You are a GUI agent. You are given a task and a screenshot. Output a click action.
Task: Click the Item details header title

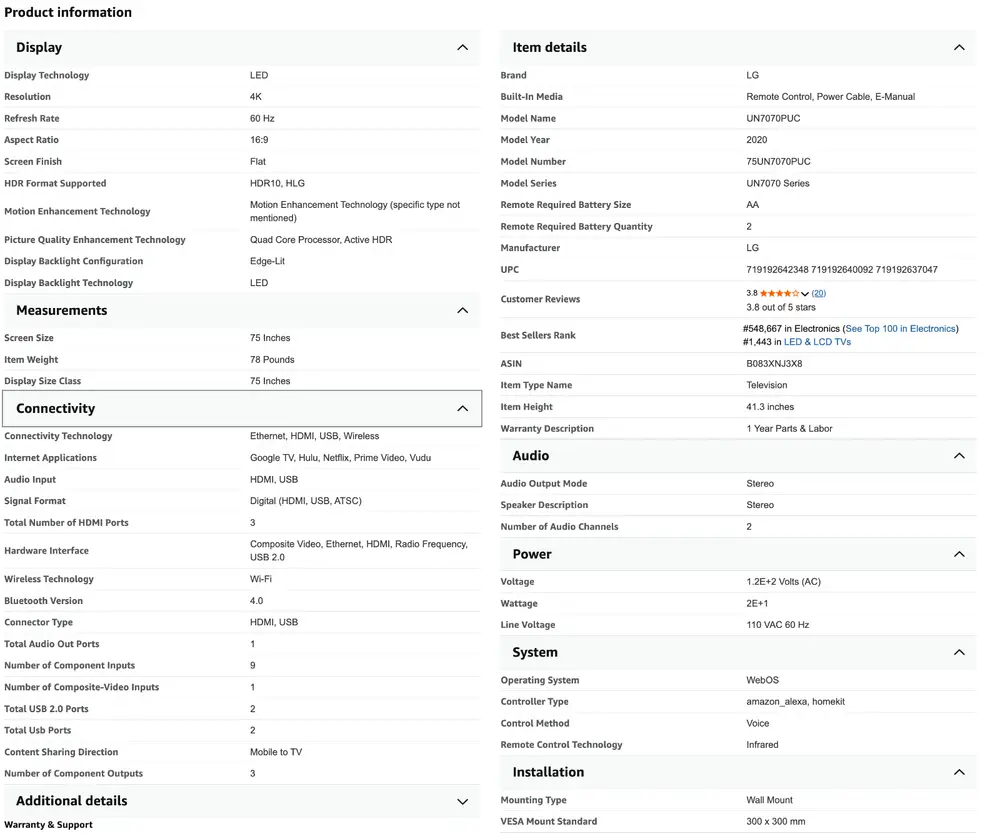pos(549,48)
